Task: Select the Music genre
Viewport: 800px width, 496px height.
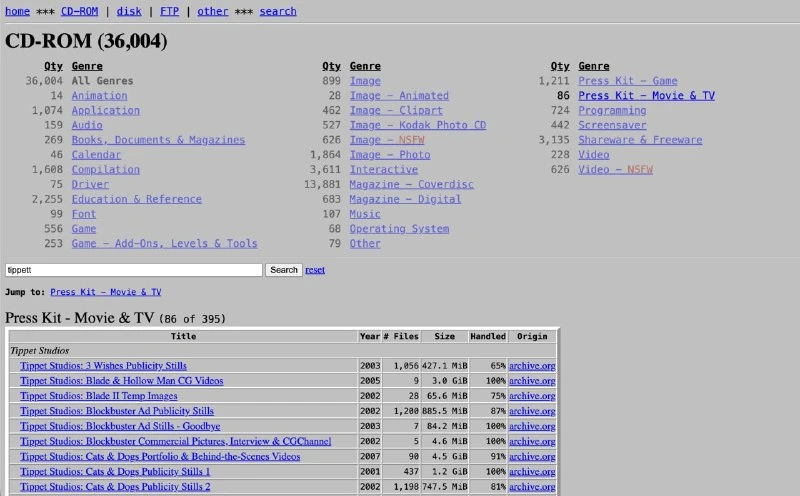Action: coord(365,214)
